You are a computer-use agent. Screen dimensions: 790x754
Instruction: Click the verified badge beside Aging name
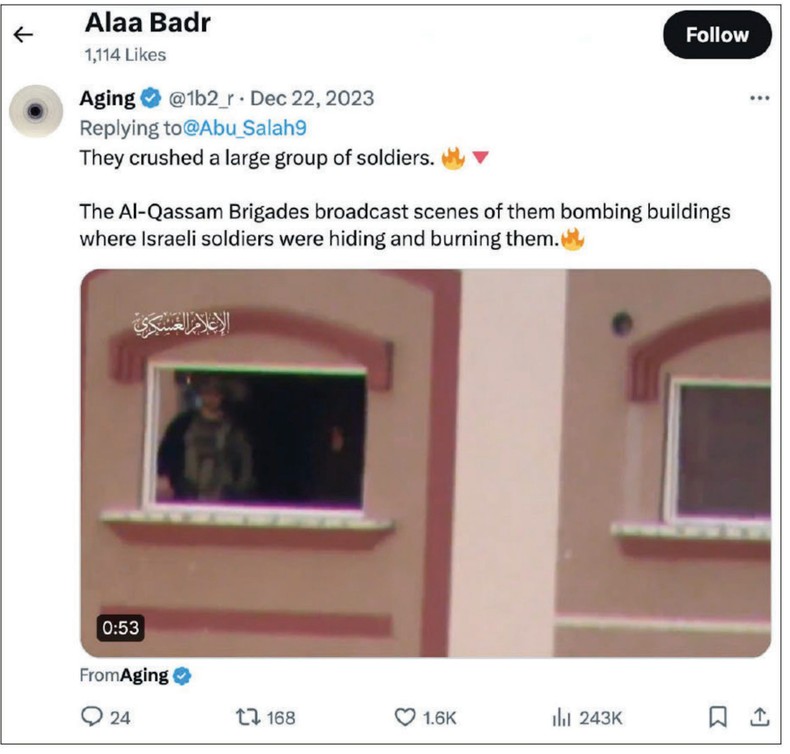(151, 98)
